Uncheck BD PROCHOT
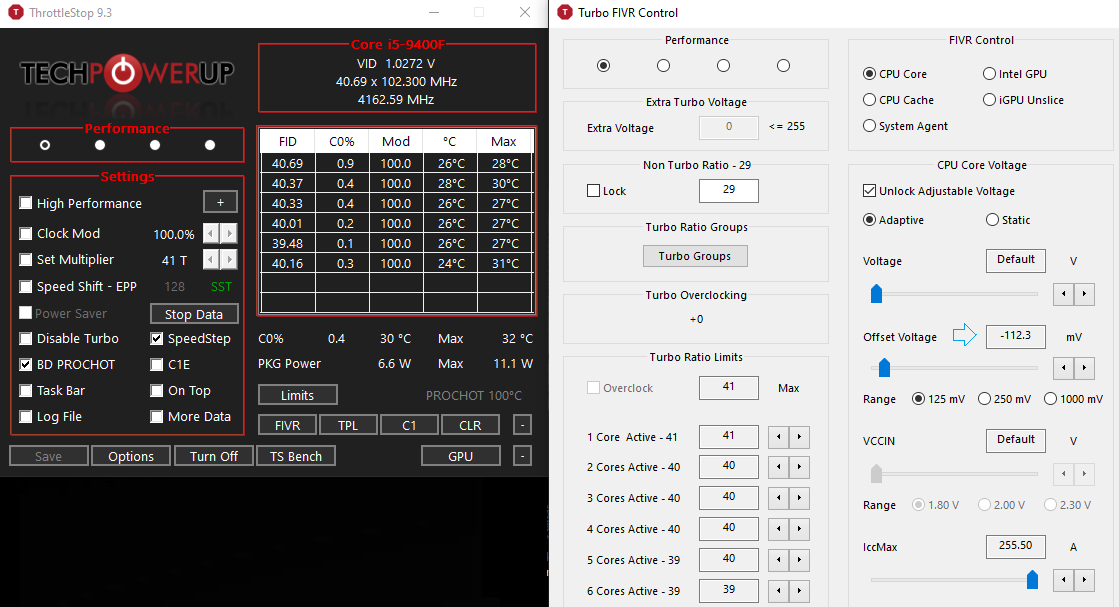The image size is (1119, 607). click(x=26, y=364)
